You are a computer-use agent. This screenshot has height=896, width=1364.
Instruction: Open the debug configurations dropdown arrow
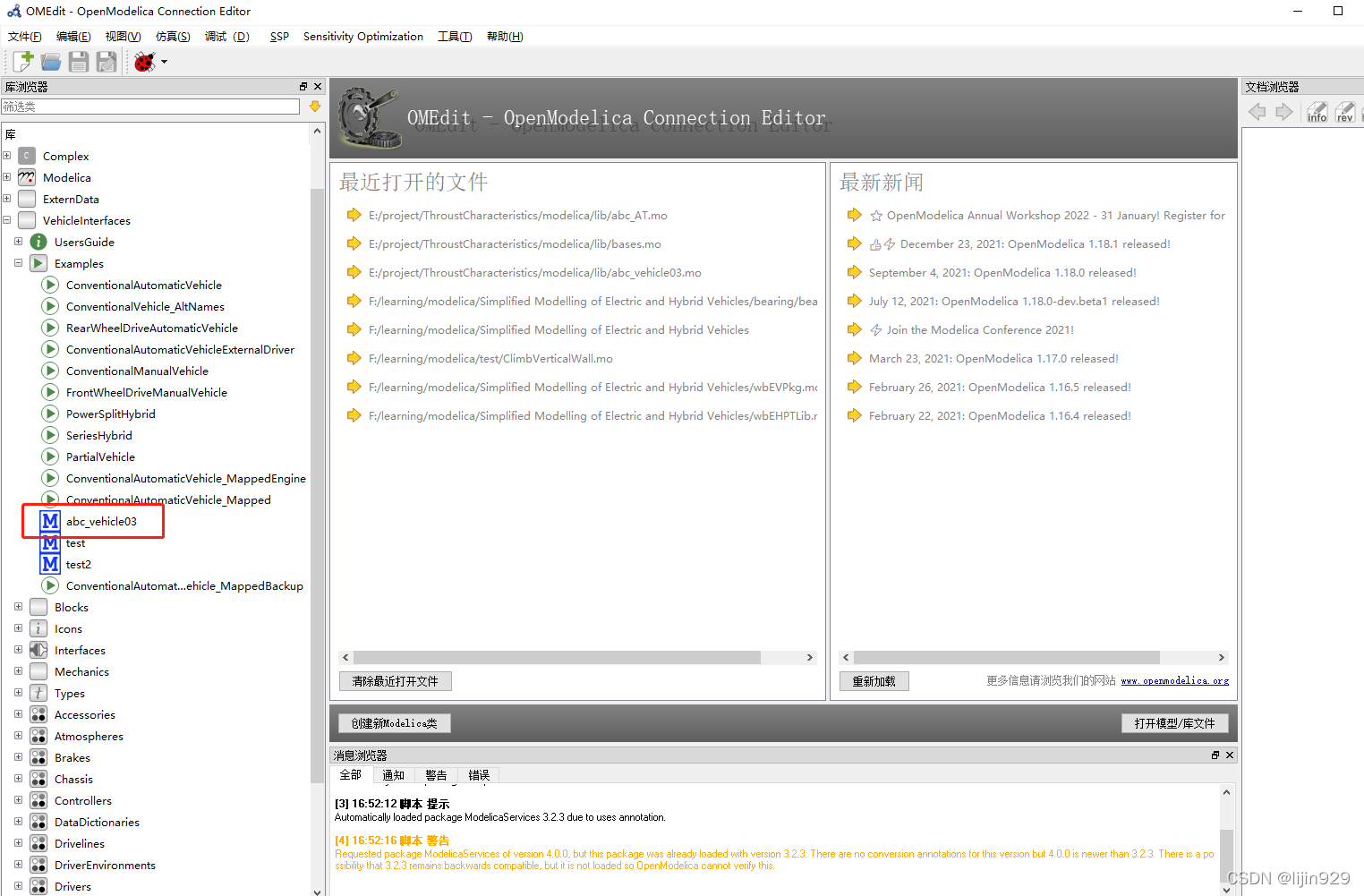[164, 61]
